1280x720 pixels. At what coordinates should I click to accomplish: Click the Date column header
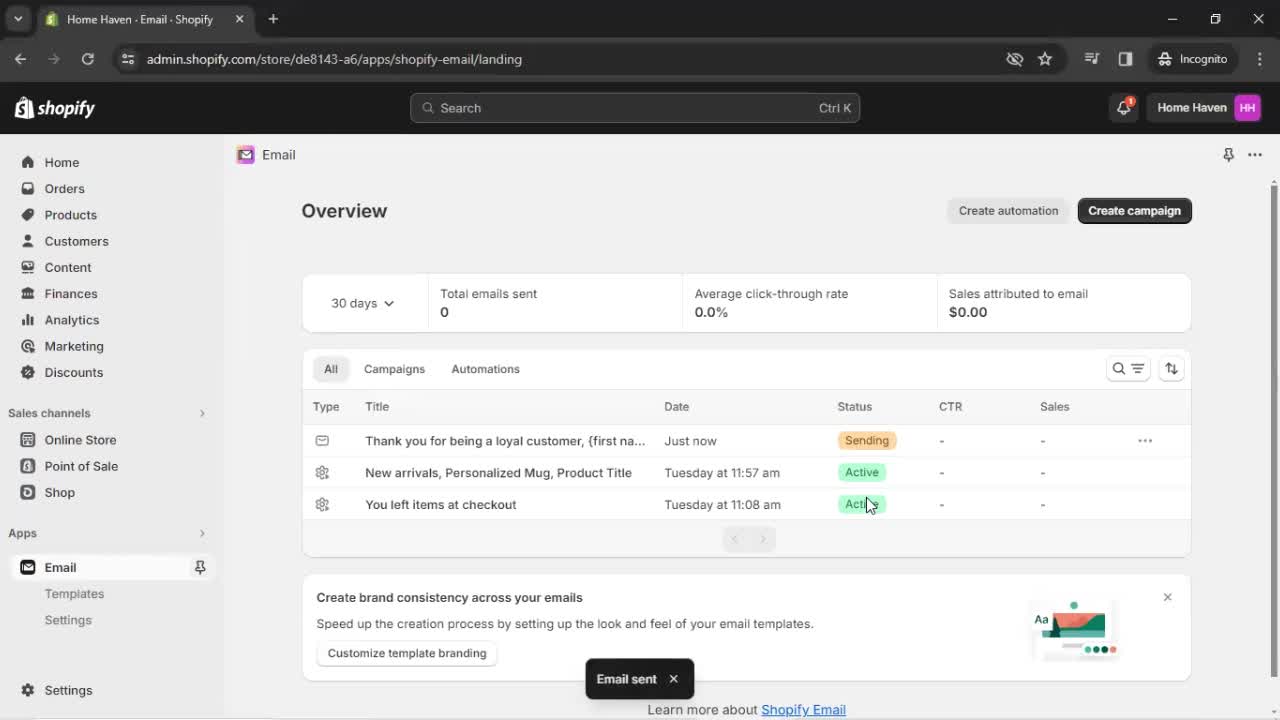point(676,407)
